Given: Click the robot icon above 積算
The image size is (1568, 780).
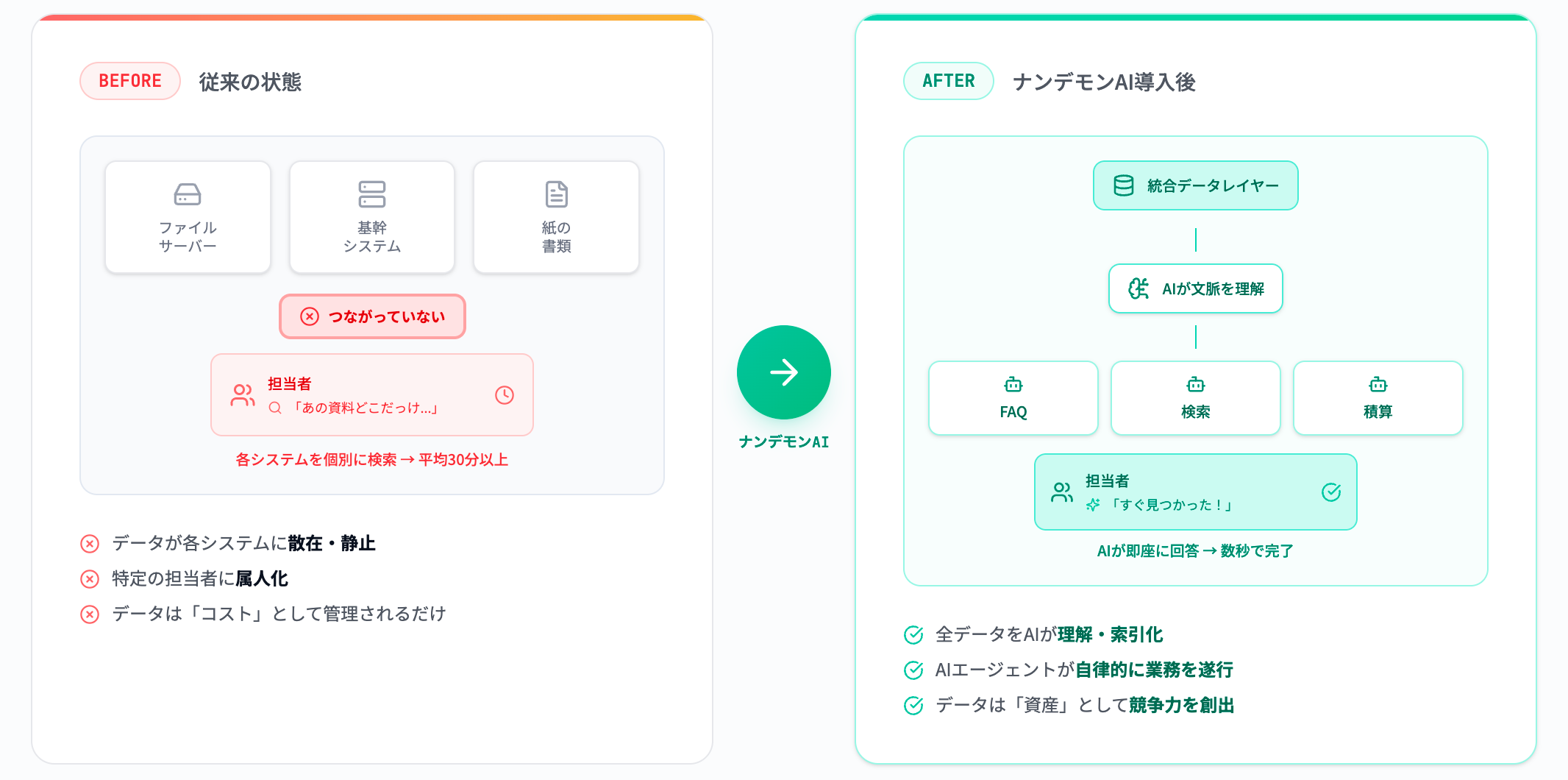Looking at the screenshot, I should point(1378,385).
